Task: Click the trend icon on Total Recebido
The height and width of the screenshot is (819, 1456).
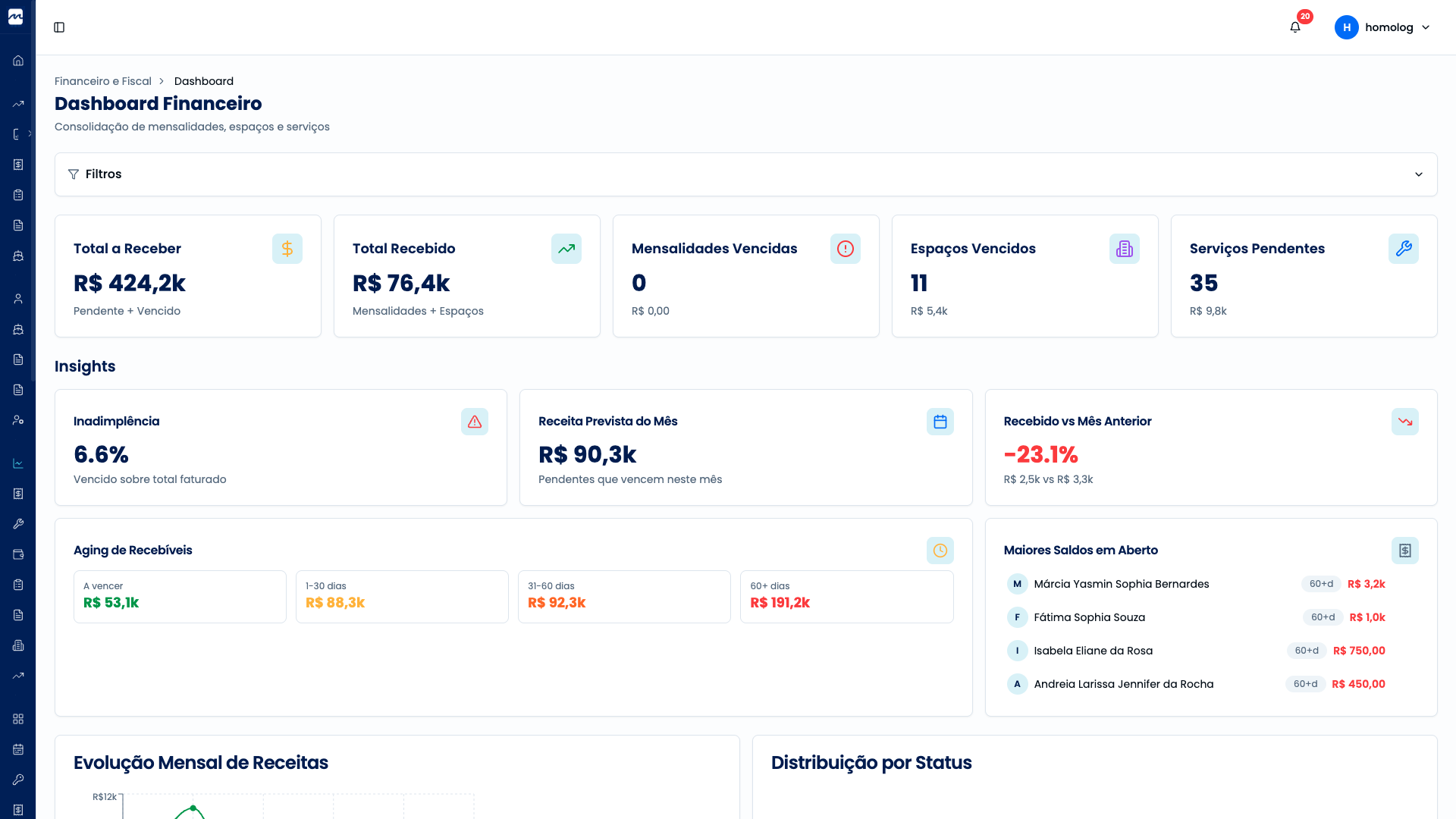Action: [x=566, y=249]
